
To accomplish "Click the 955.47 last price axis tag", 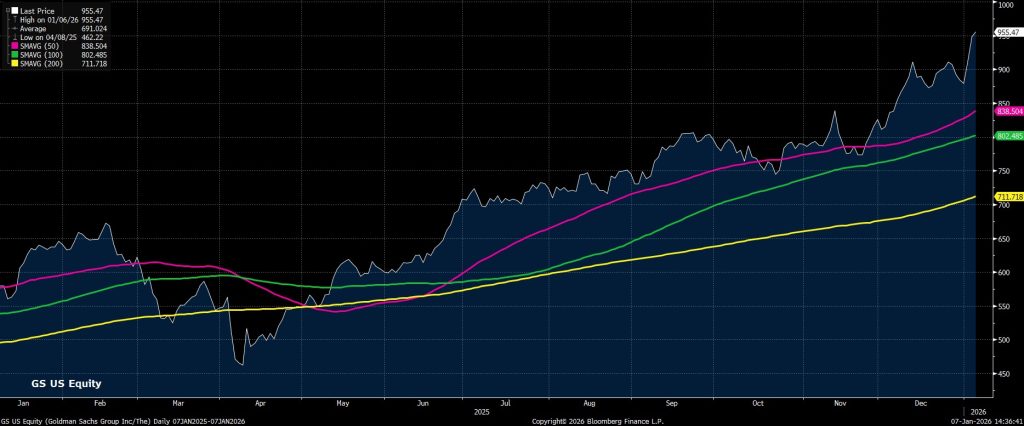I will coord(1008,33).
